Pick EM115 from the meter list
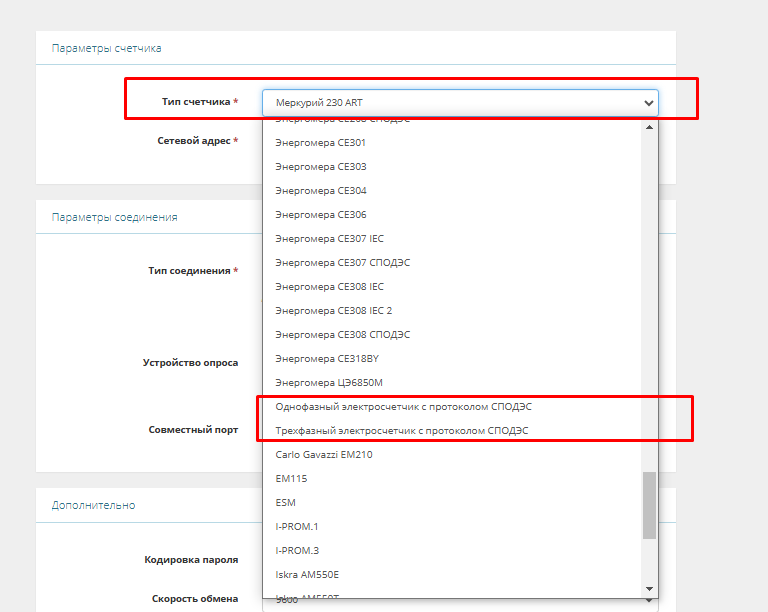Screen dimensions: 768x612 [452, 479]
